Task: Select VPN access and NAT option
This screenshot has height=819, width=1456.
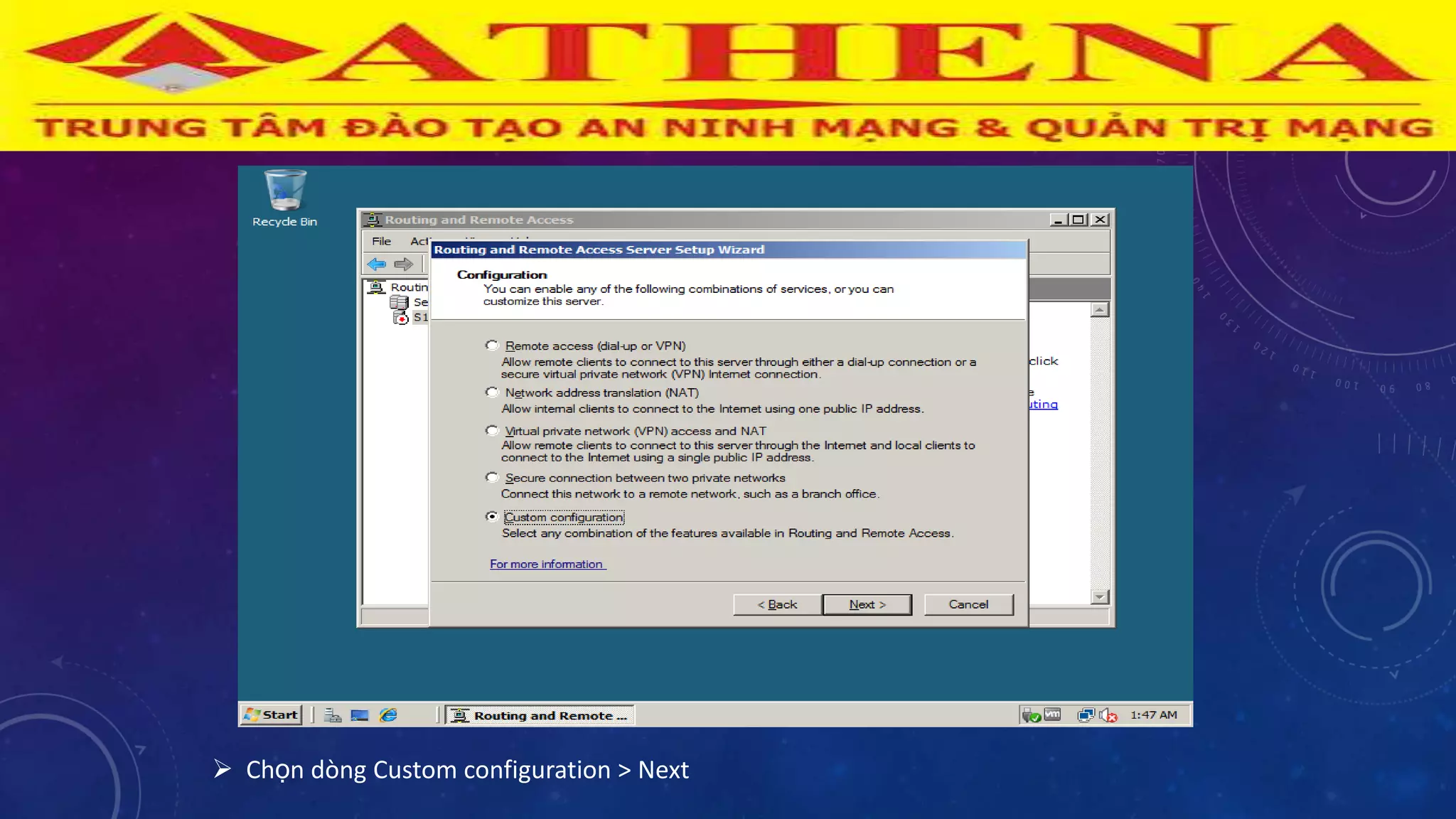Action: point(492,431)
